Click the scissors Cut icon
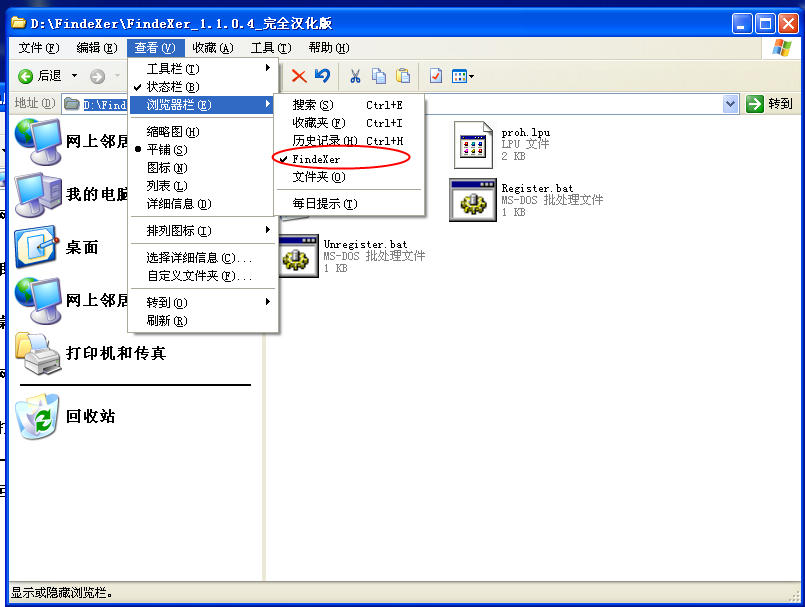 (x=355, y=77)
